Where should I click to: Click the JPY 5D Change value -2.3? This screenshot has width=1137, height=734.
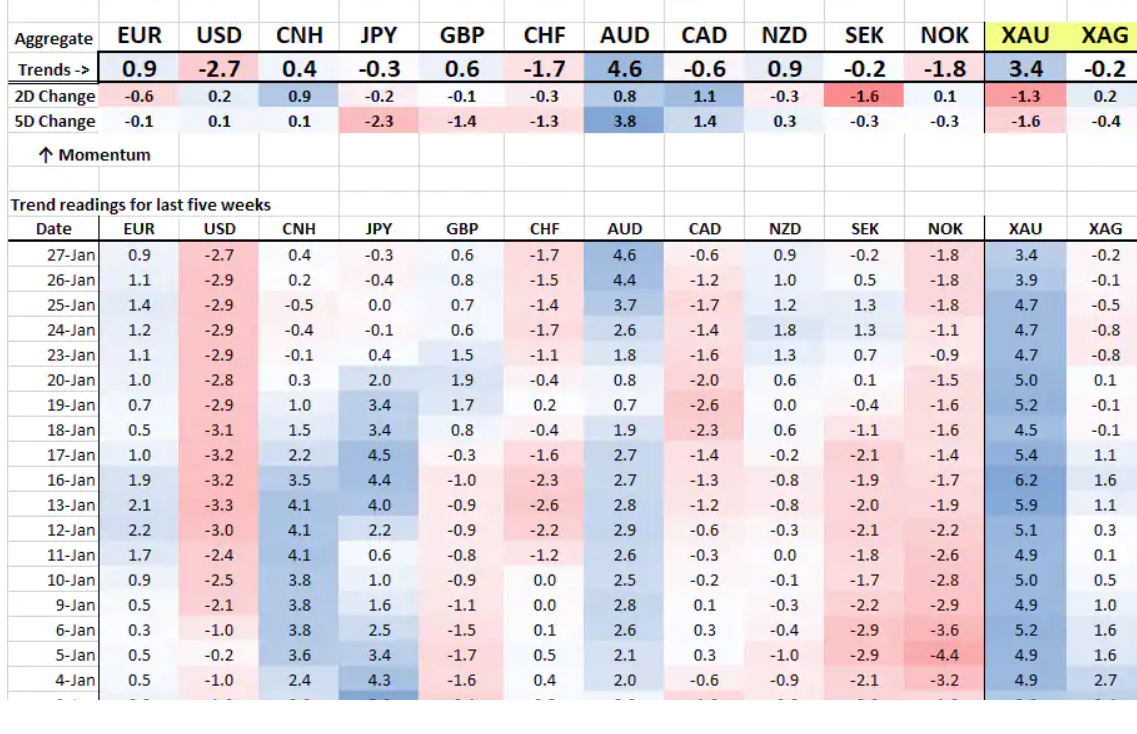tap(380, 122)
